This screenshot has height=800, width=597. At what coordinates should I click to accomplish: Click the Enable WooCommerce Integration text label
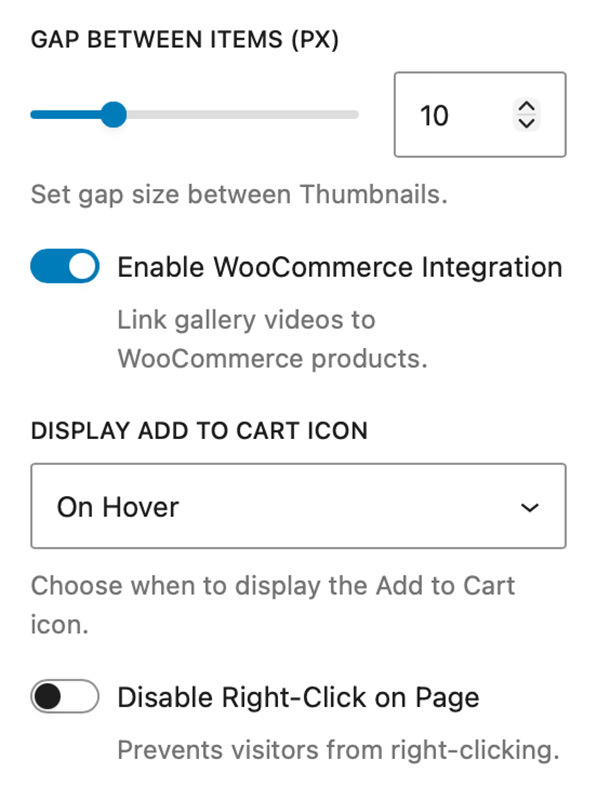[340, 266]
